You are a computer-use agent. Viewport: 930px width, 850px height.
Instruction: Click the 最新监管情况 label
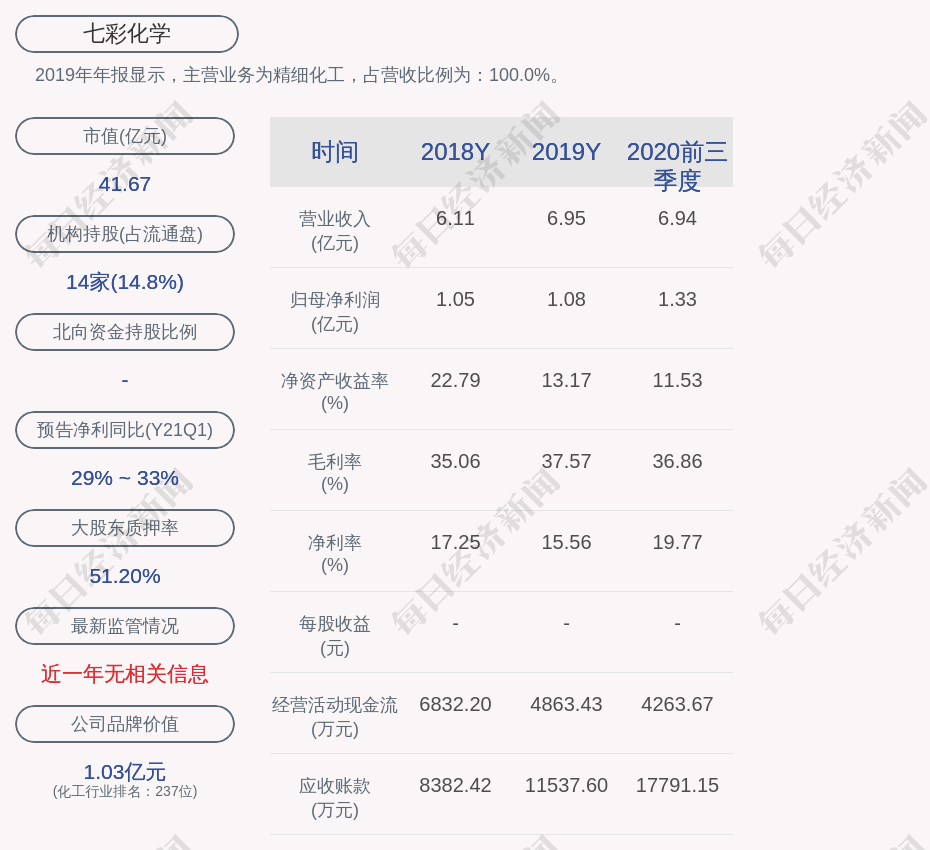coord(125,626)
